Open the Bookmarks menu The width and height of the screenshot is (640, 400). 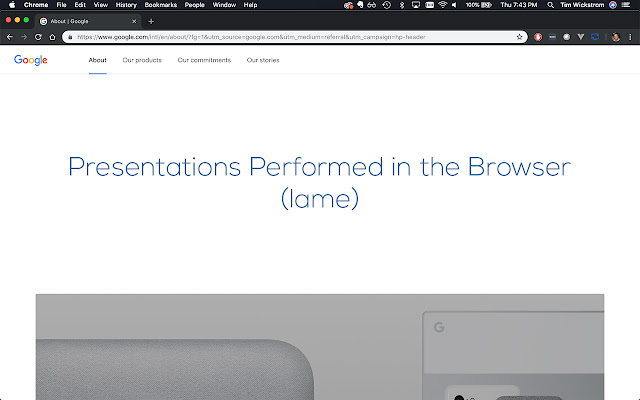160,5
